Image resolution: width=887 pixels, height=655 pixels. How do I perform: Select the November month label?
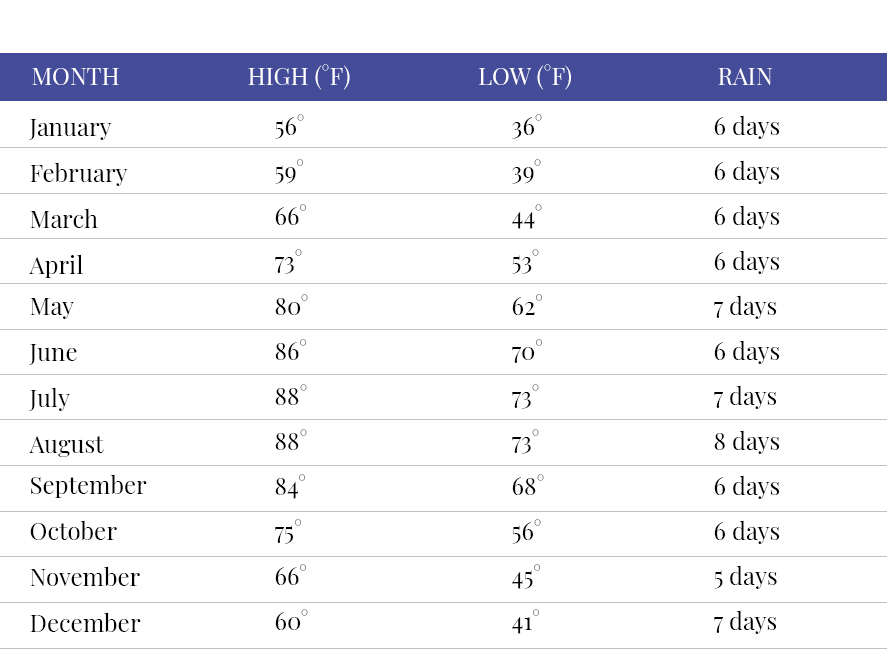pos(85,577)
